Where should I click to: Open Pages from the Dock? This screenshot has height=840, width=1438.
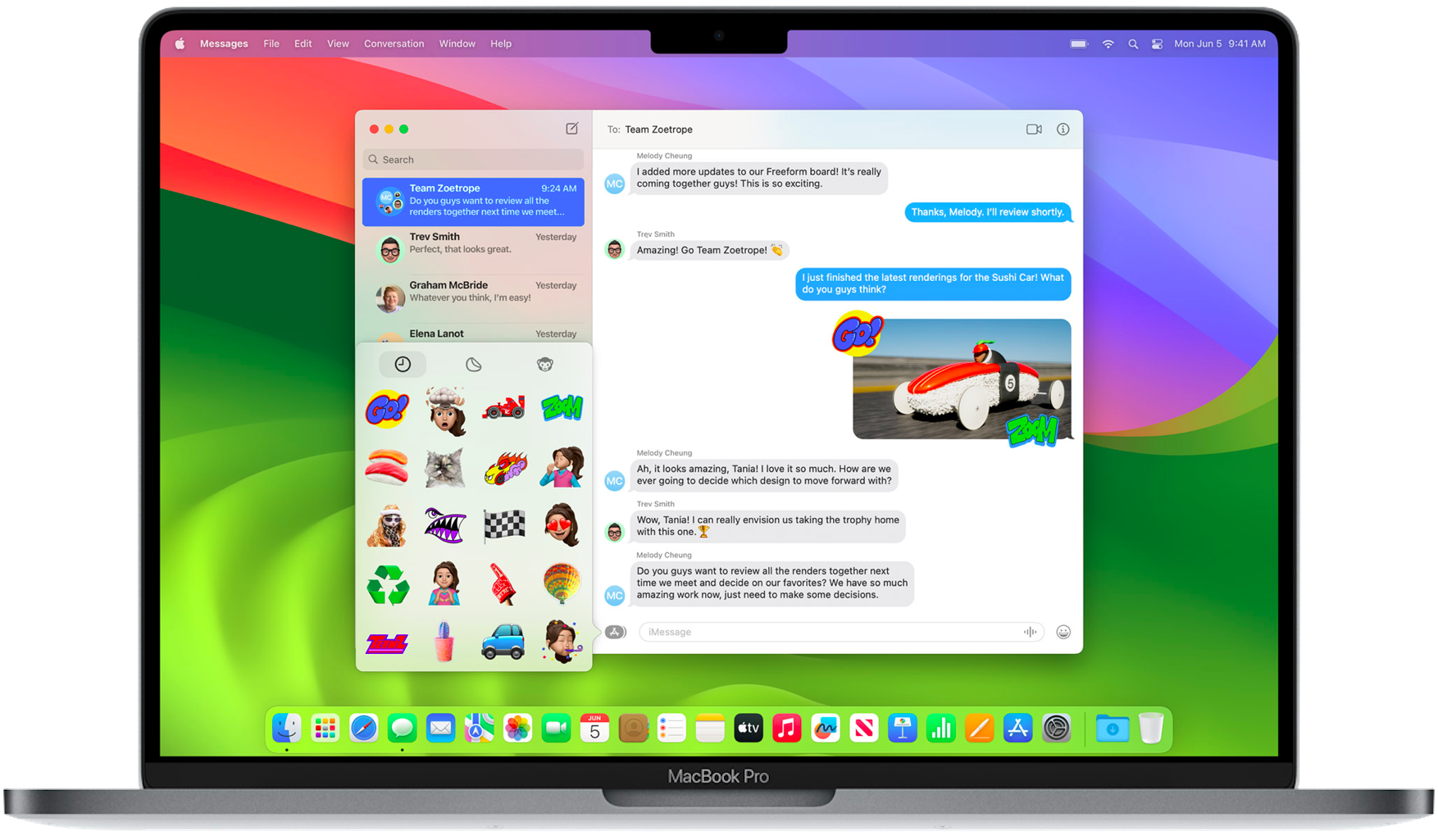tap(980, 728)
